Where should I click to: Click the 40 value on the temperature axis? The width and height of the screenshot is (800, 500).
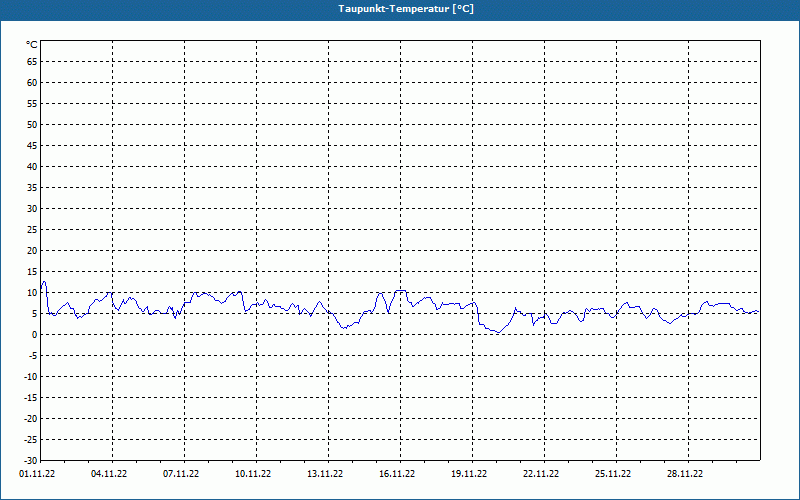pos(32,167)
